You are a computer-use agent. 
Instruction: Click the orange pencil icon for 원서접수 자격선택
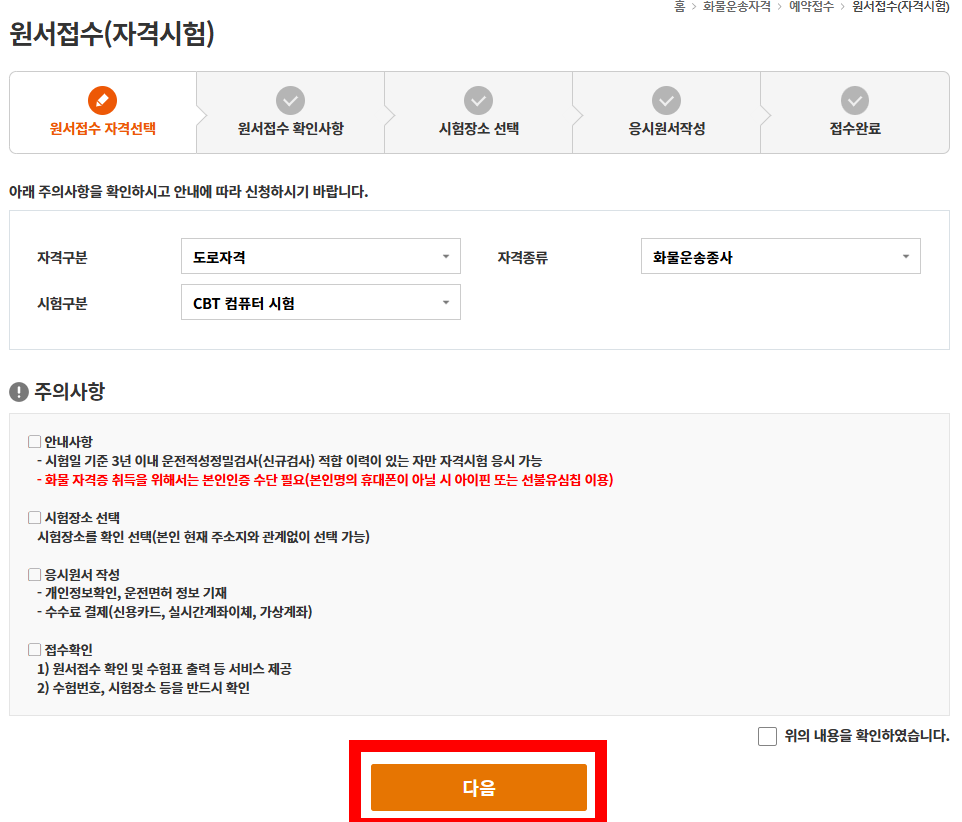[102, 100]
